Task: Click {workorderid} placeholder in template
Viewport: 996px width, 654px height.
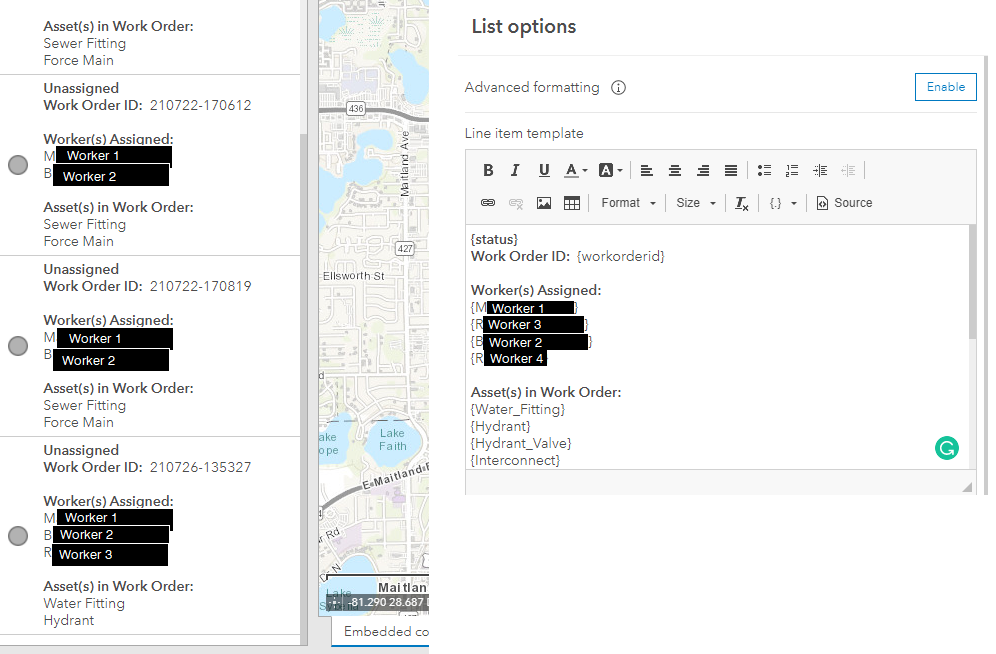Action: point(621,257)
